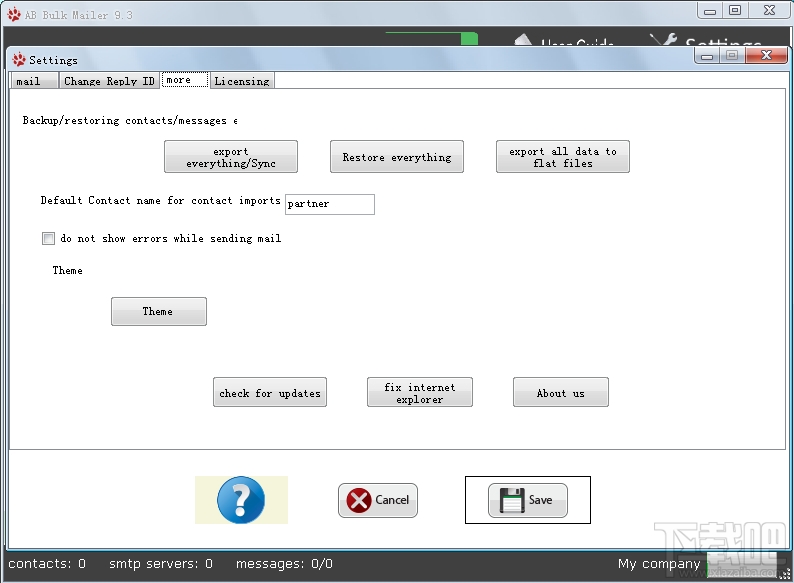Click the Settings dialog paw logo icon

pyautogui.click(x=19, y=60)
